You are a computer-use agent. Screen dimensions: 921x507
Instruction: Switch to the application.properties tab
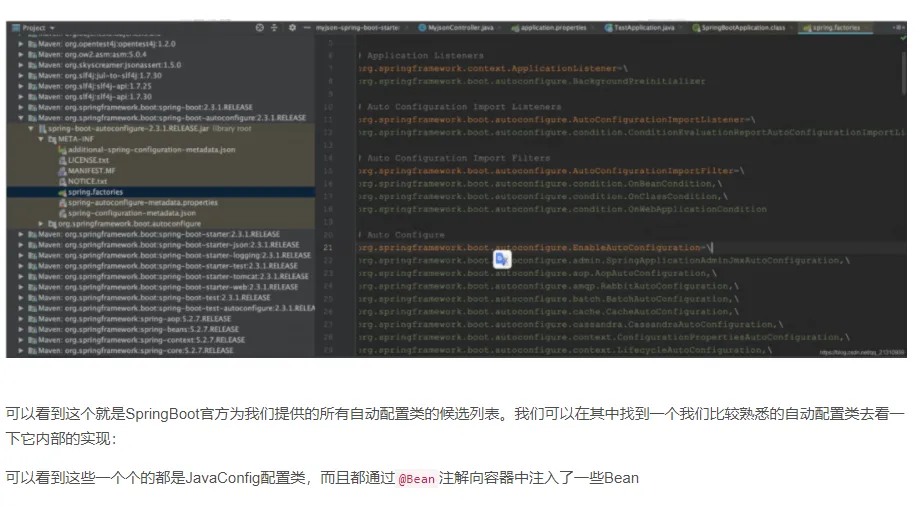[x=553, y=28]
